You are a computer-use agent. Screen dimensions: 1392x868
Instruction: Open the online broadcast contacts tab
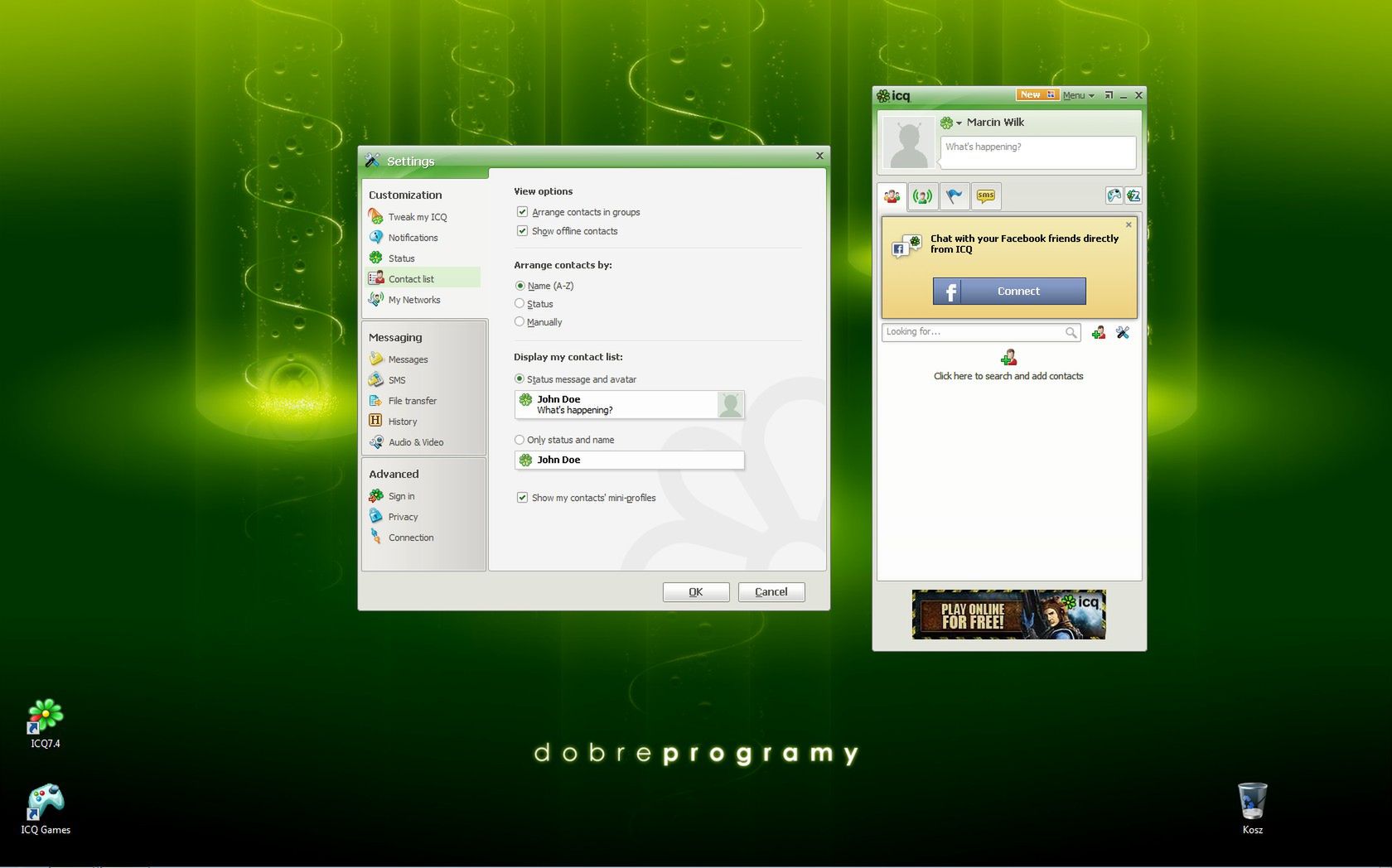pos(923,196)
